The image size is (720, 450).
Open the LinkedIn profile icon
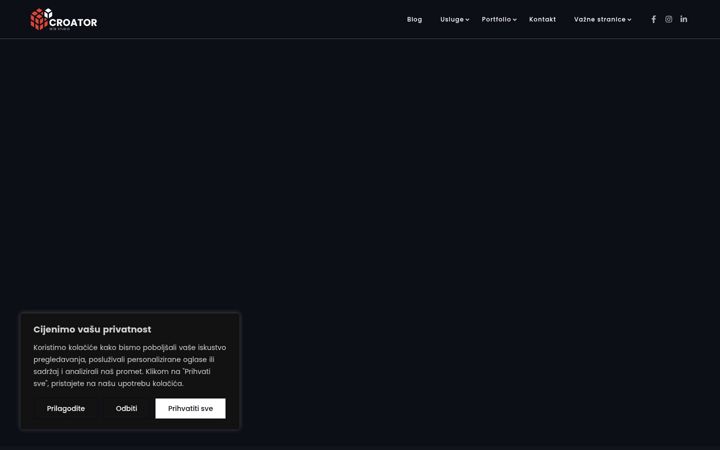[684, 19]
